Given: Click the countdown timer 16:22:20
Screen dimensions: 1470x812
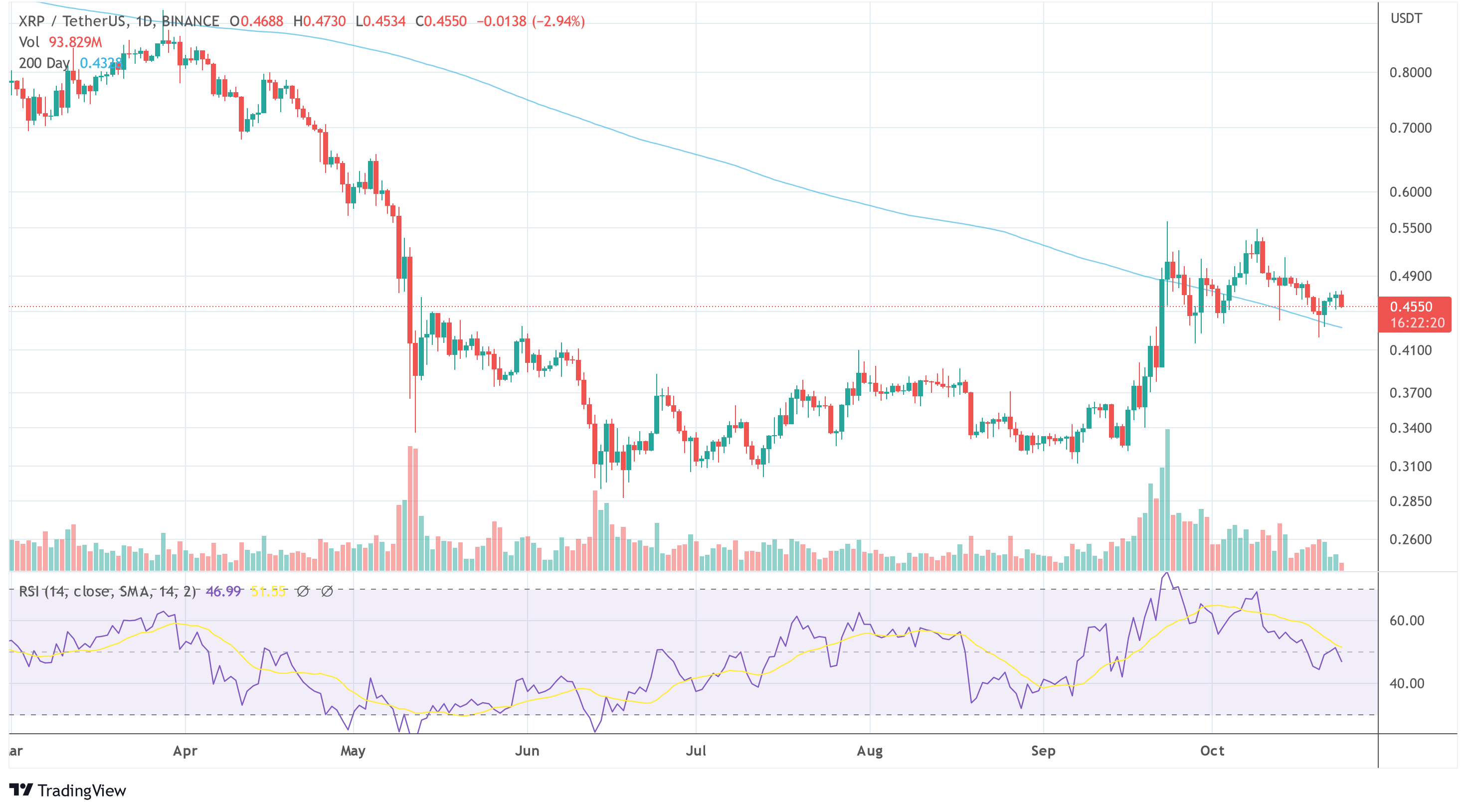Looking at the screenshot, I should (x=1417, y=323).
